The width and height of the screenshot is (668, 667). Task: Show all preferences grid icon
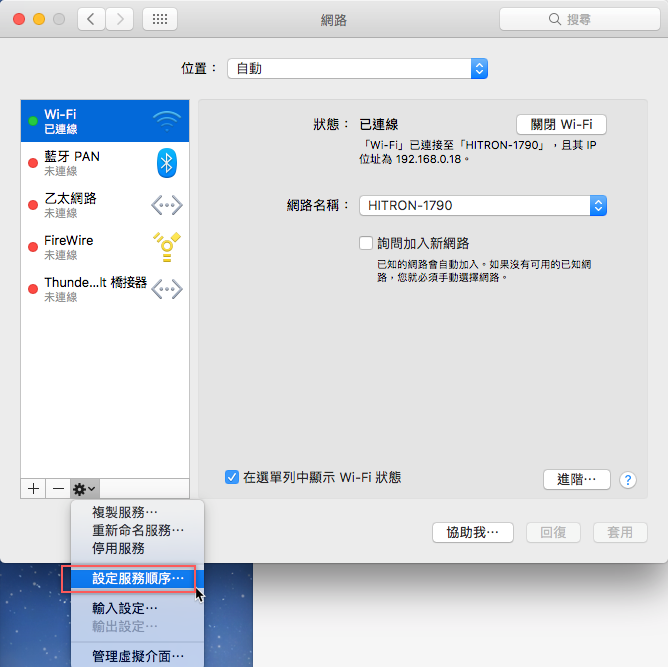coord(160,19)
